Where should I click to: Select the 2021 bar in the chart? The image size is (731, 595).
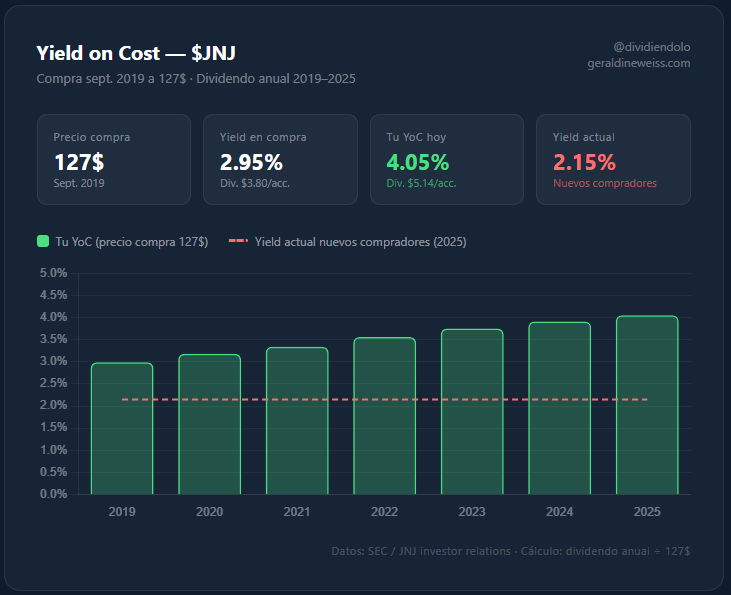(297, 421)
